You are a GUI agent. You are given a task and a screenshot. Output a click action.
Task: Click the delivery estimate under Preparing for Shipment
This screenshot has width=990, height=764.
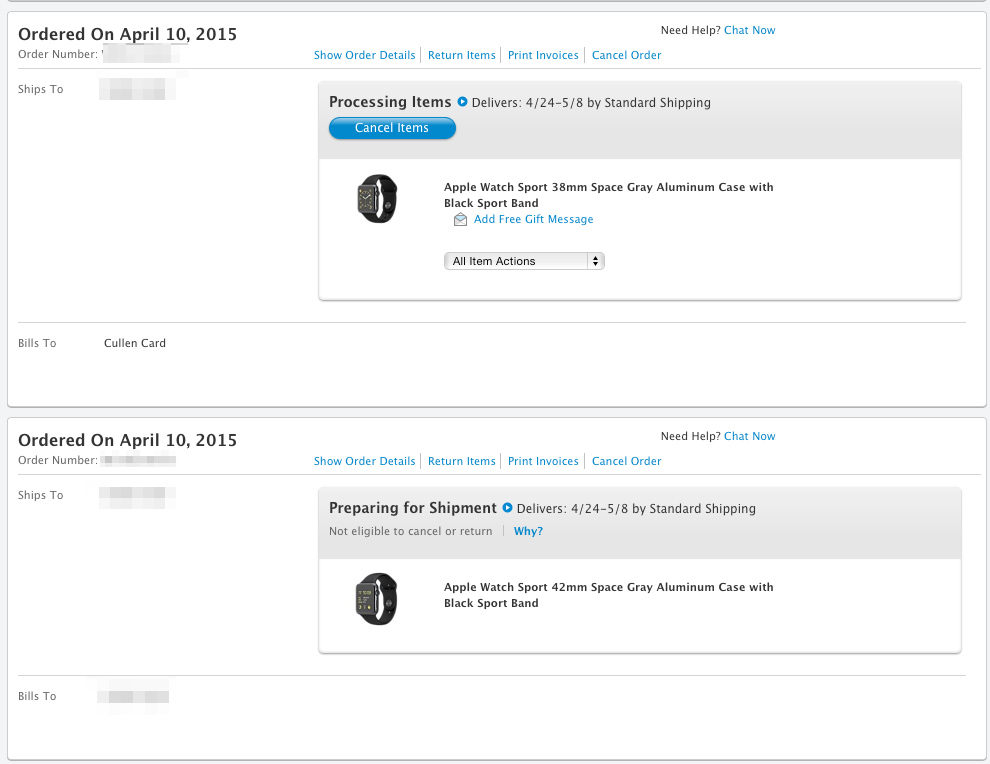[636, 508]
